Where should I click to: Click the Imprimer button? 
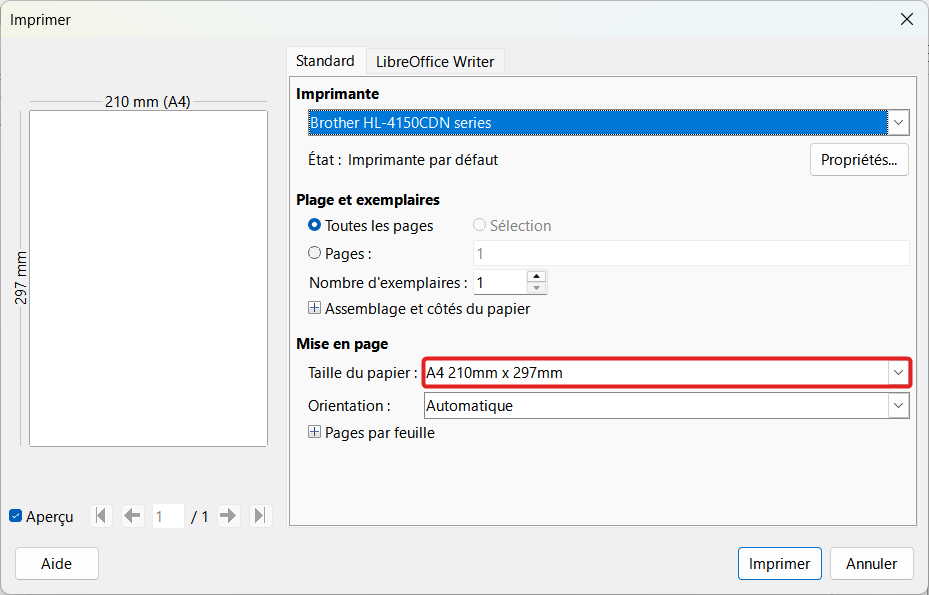pyautogui.click(x=779, y=564)
